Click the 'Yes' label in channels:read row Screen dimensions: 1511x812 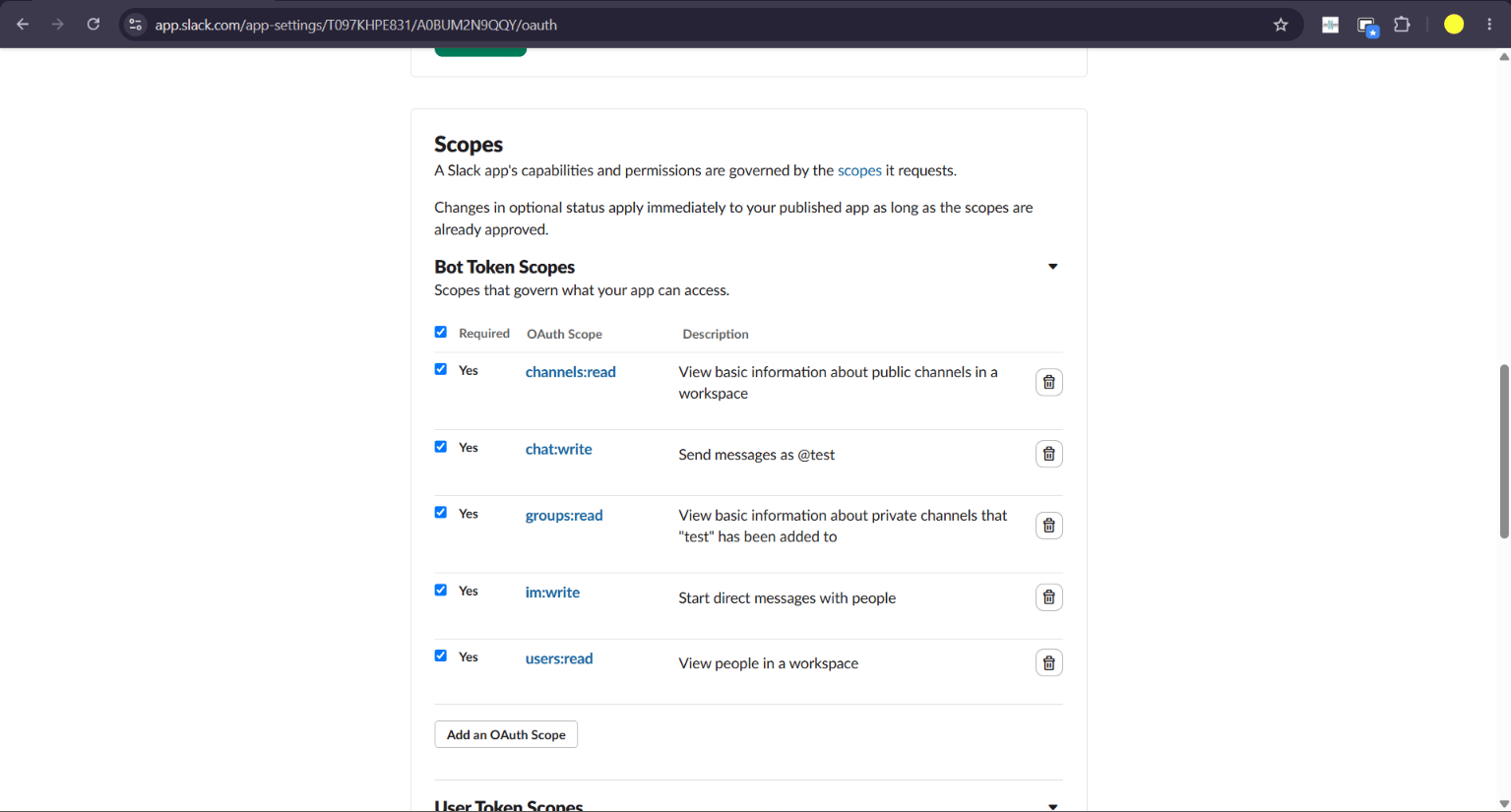[469, 371]
